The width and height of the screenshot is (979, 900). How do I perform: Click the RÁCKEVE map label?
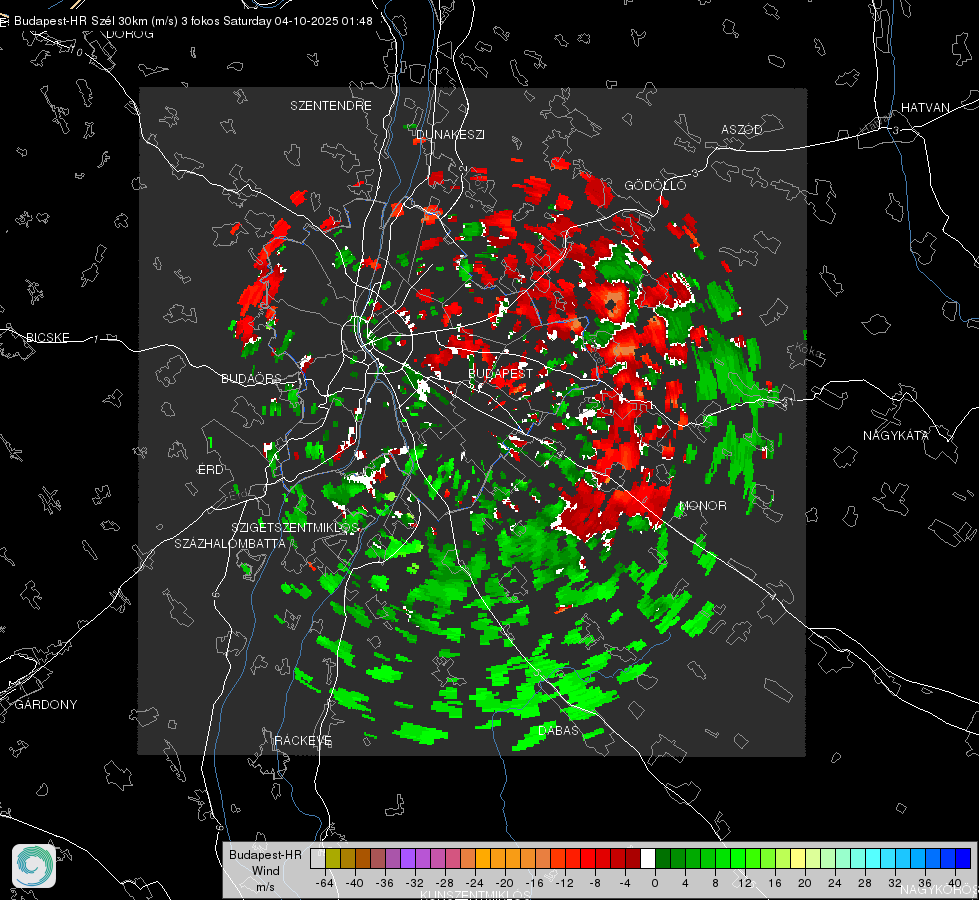click(303, 741)
